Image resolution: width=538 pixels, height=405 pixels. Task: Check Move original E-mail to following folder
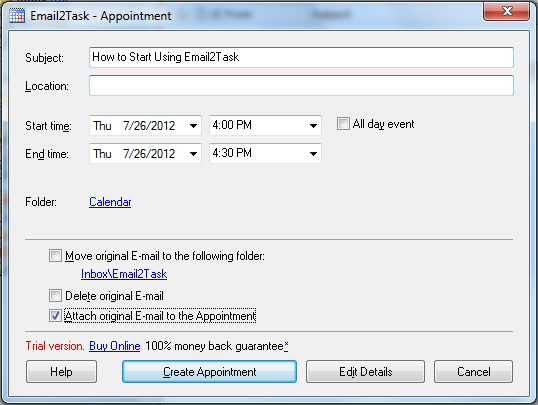tap(55, 256)
